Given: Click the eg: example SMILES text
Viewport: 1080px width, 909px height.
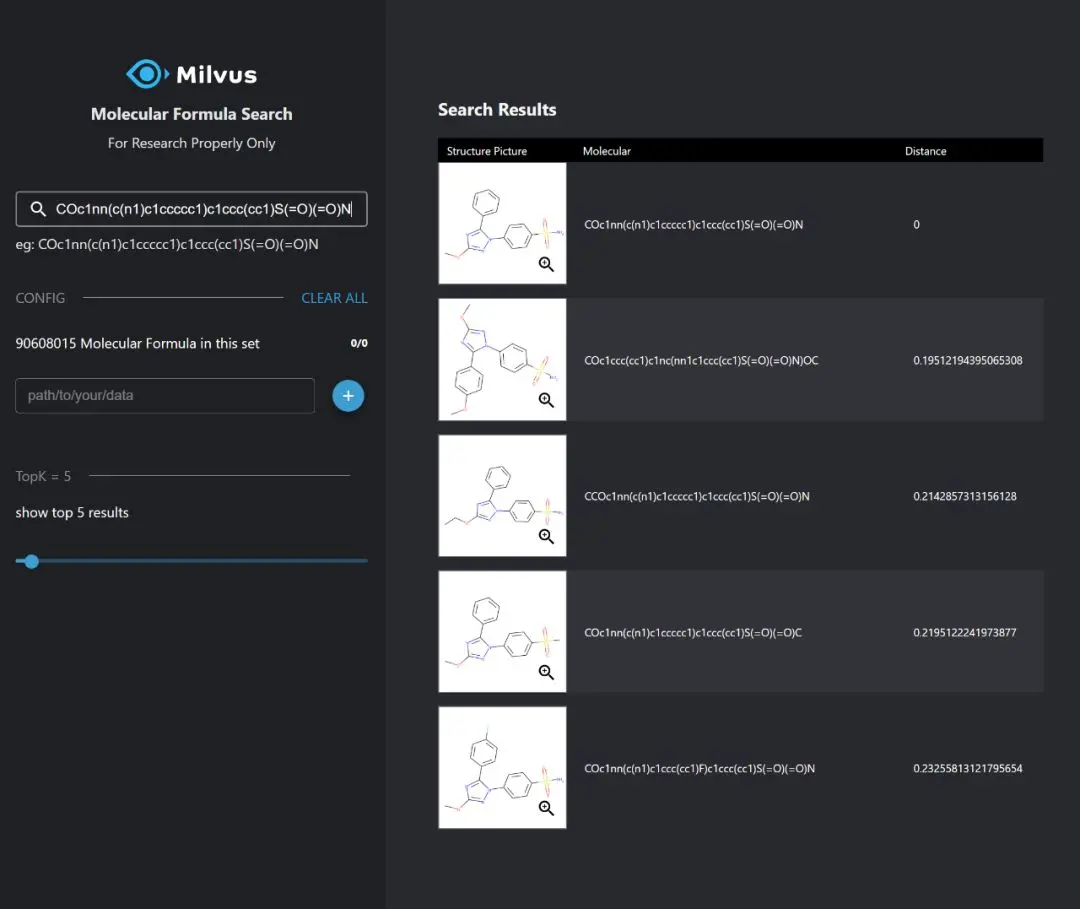Looking at the screenshot, I should [167, 244].
